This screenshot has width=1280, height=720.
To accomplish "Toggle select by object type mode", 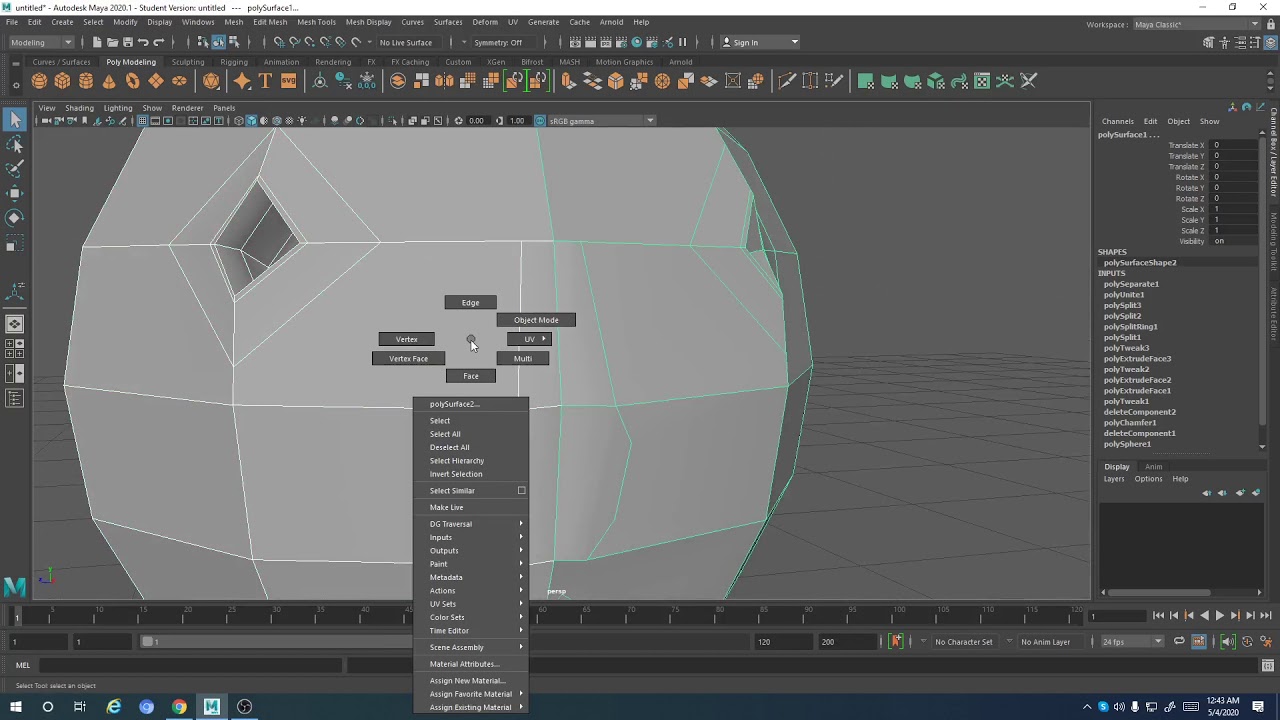I will (x=218, y=42).
